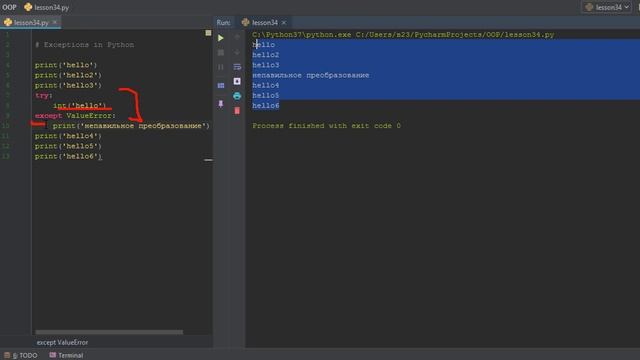Rerun lesson34 with the green play icon
Viewport: 640px width, 360px height.
220,38
